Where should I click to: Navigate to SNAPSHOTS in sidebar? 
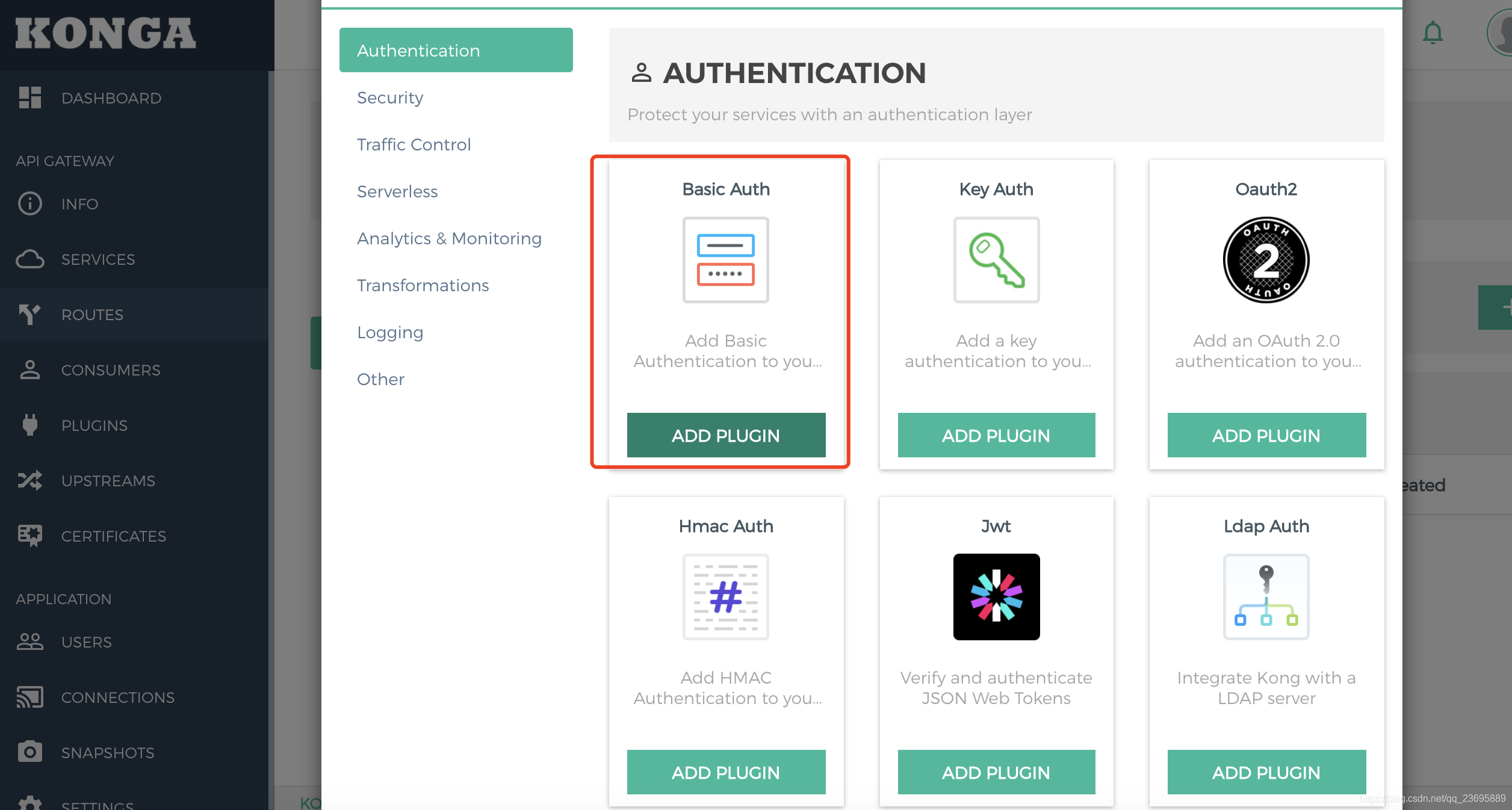(134, 752)
